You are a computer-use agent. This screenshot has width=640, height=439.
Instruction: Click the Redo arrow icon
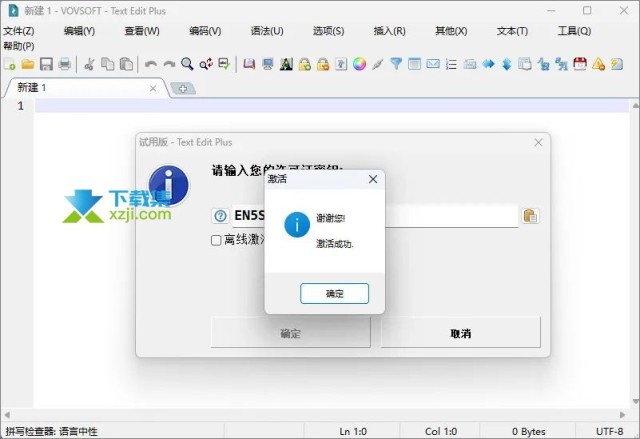click(169, 64)
